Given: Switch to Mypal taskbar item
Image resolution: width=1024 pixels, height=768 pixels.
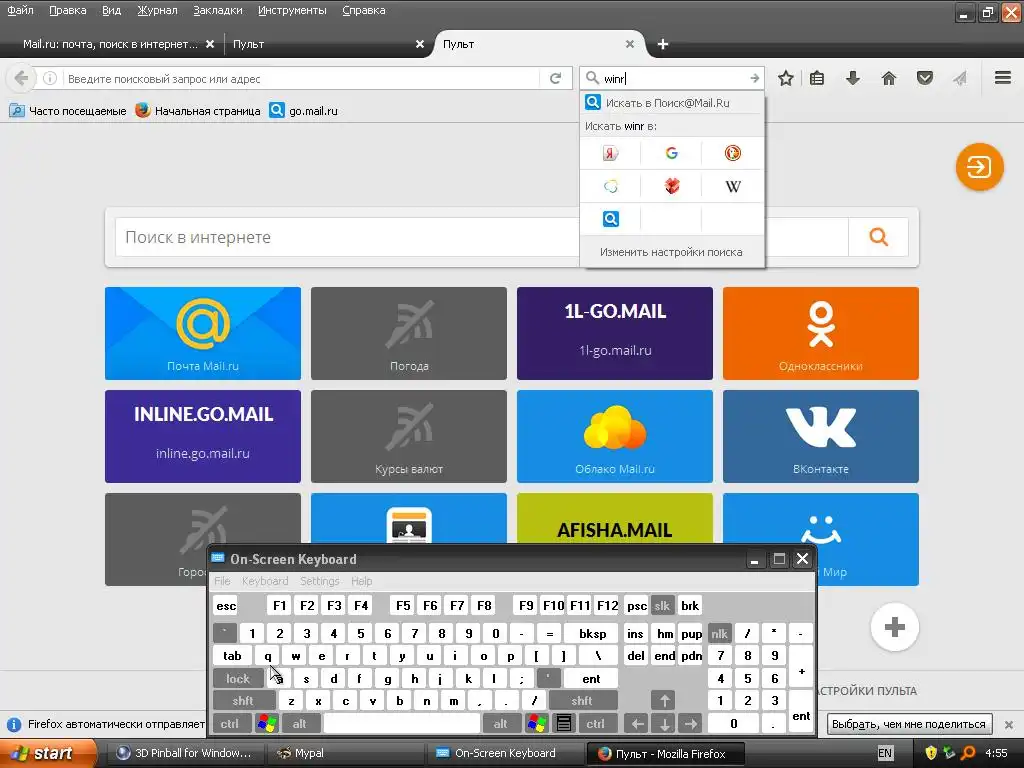Looking at the screenshot, I should click(x=345, y=753).
